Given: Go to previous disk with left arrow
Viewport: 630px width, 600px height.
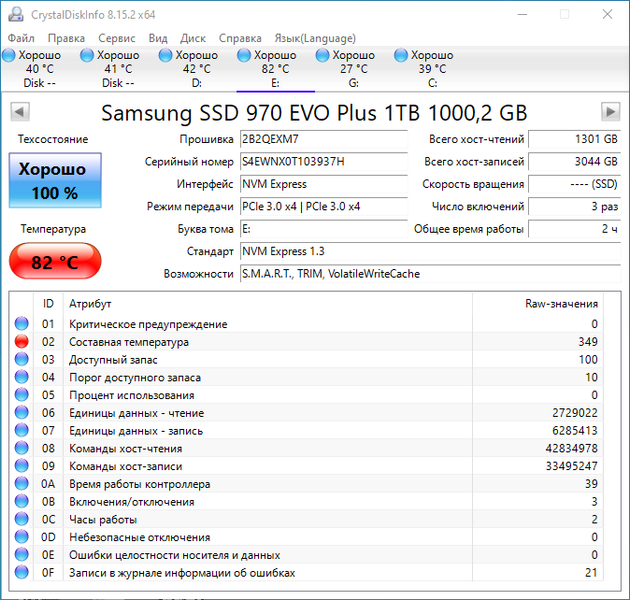Looking at the screenshot, I should point(20,112).
